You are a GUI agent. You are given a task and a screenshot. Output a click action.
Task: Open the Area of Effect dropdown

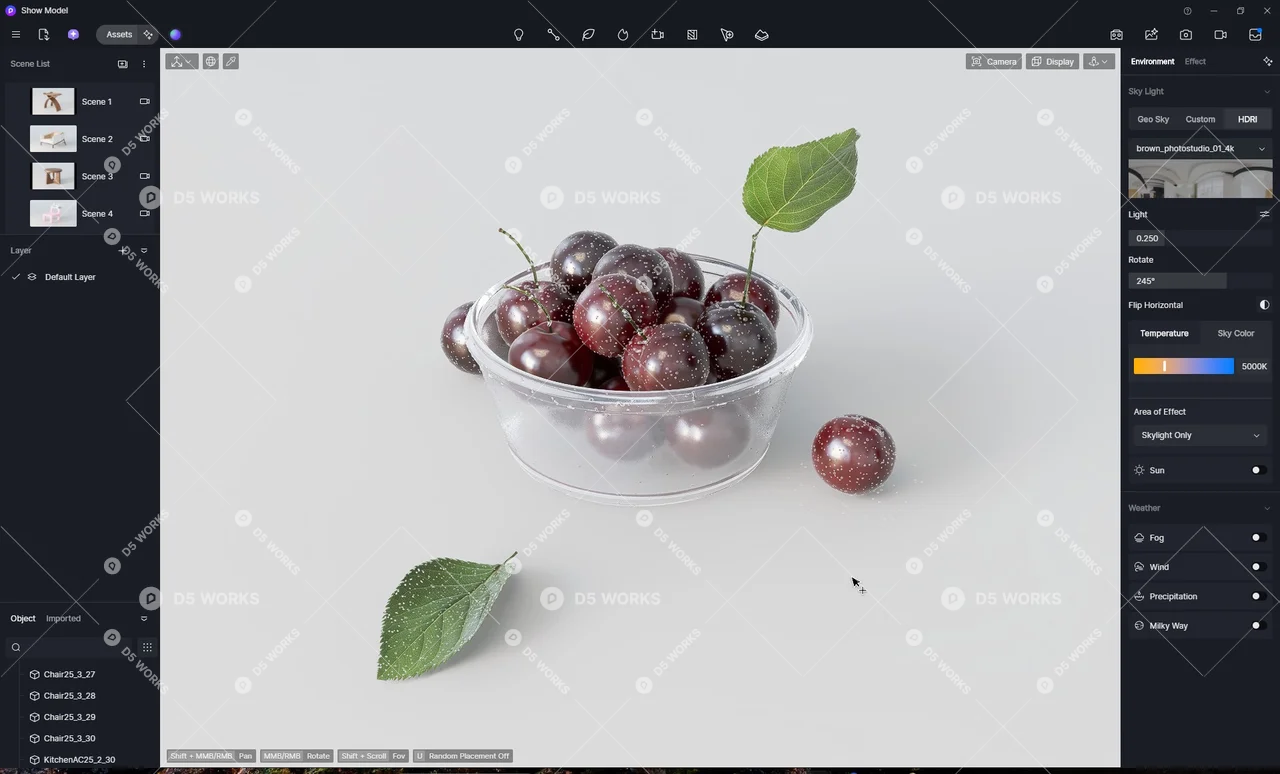[1200, 435]
